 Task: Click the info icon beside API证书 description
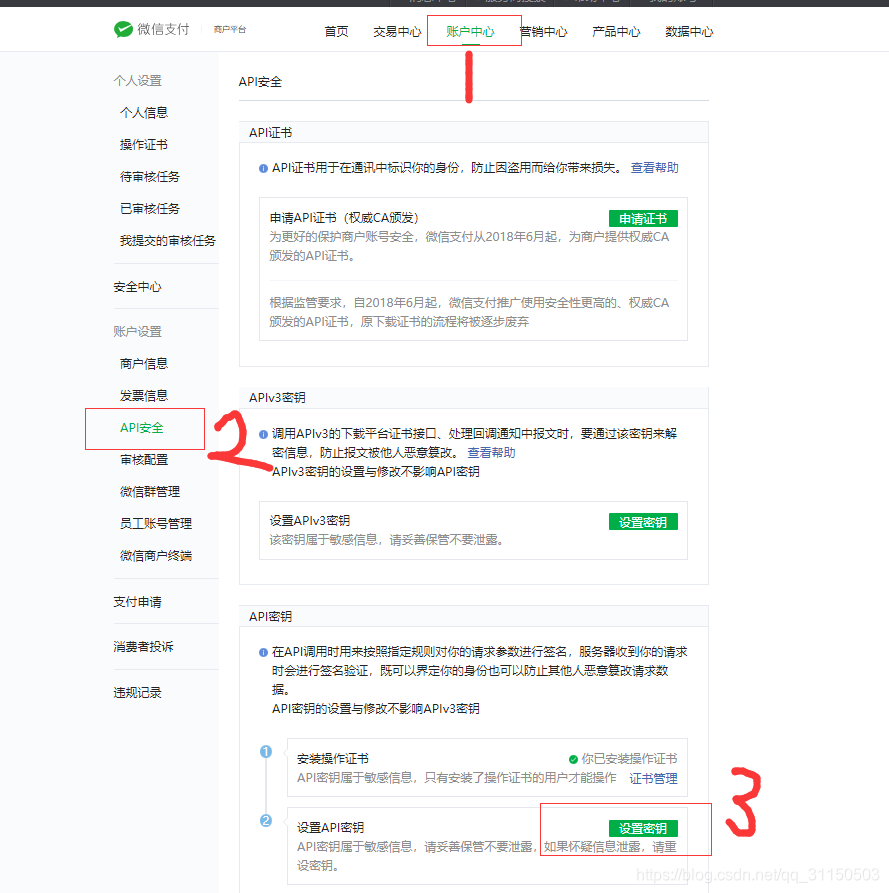[263, 168]
